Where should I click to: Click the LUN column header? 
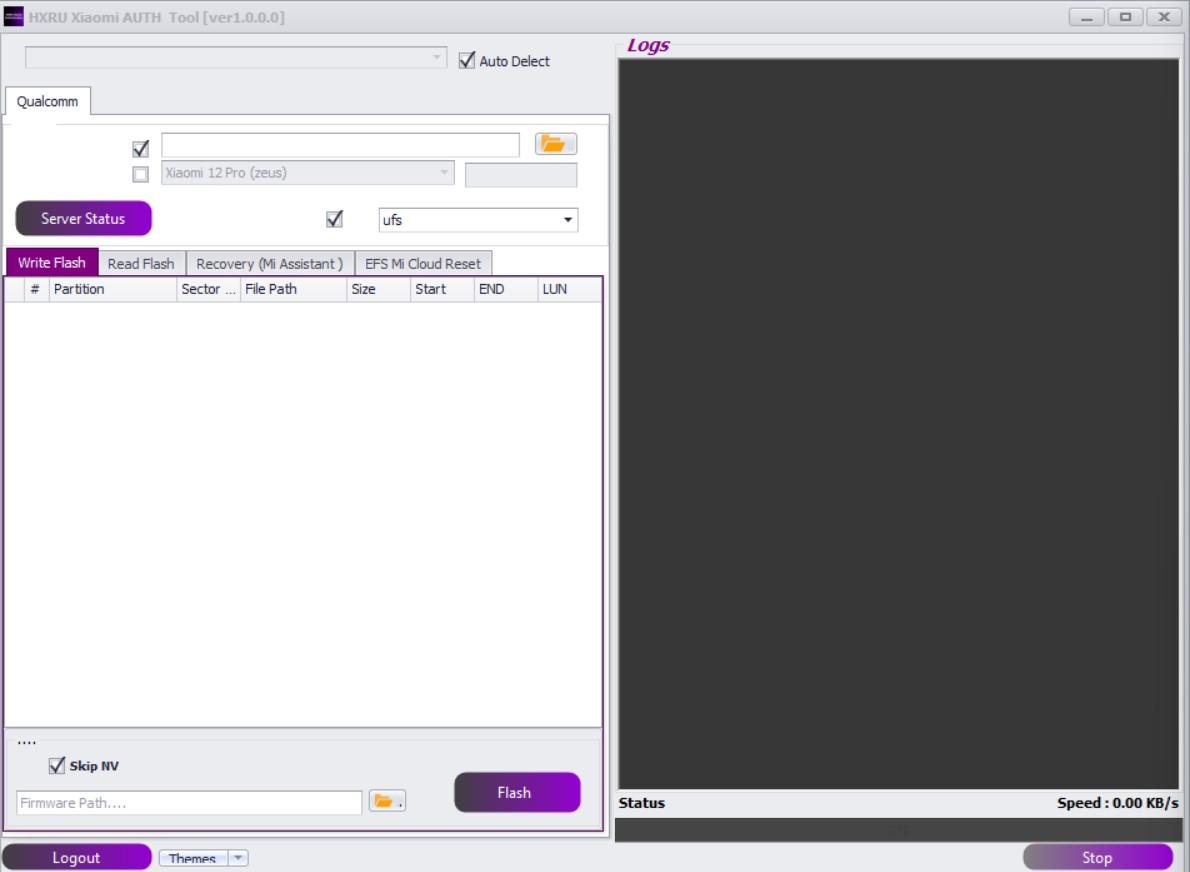click(569, 289)
